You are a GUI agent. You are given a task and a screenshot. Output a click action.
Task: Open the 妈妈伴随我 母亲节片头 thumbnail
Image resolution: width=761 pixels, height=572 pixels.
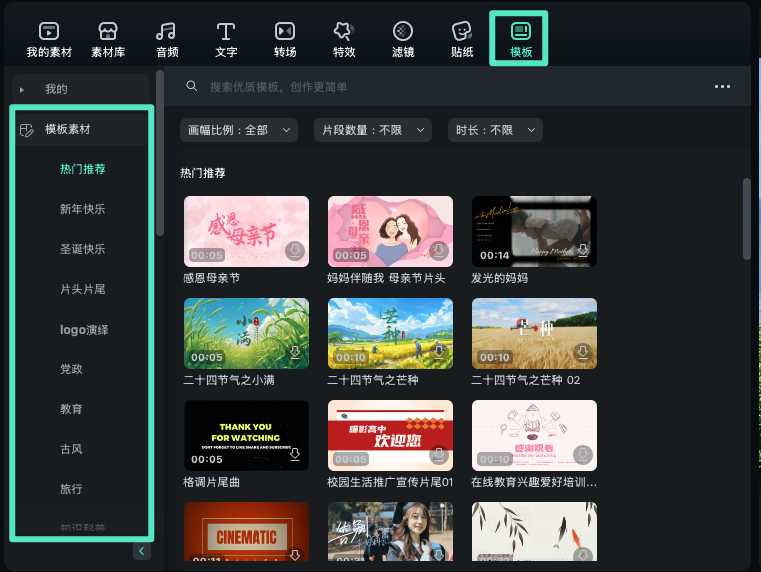(x=390, y=231)
